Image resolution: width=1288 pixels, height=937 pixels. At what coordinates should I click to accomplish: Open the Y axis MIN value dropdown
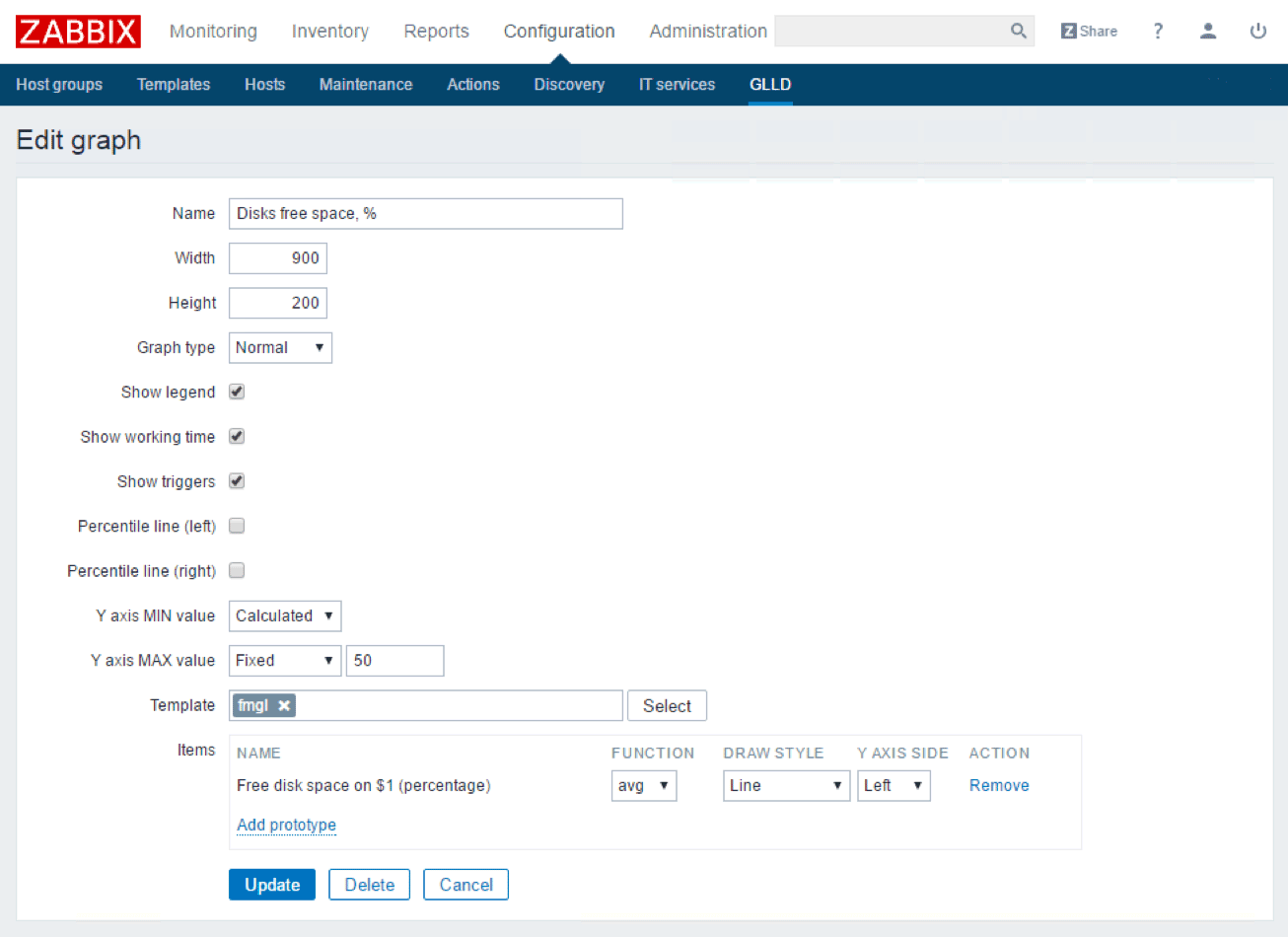pos(285,615)
